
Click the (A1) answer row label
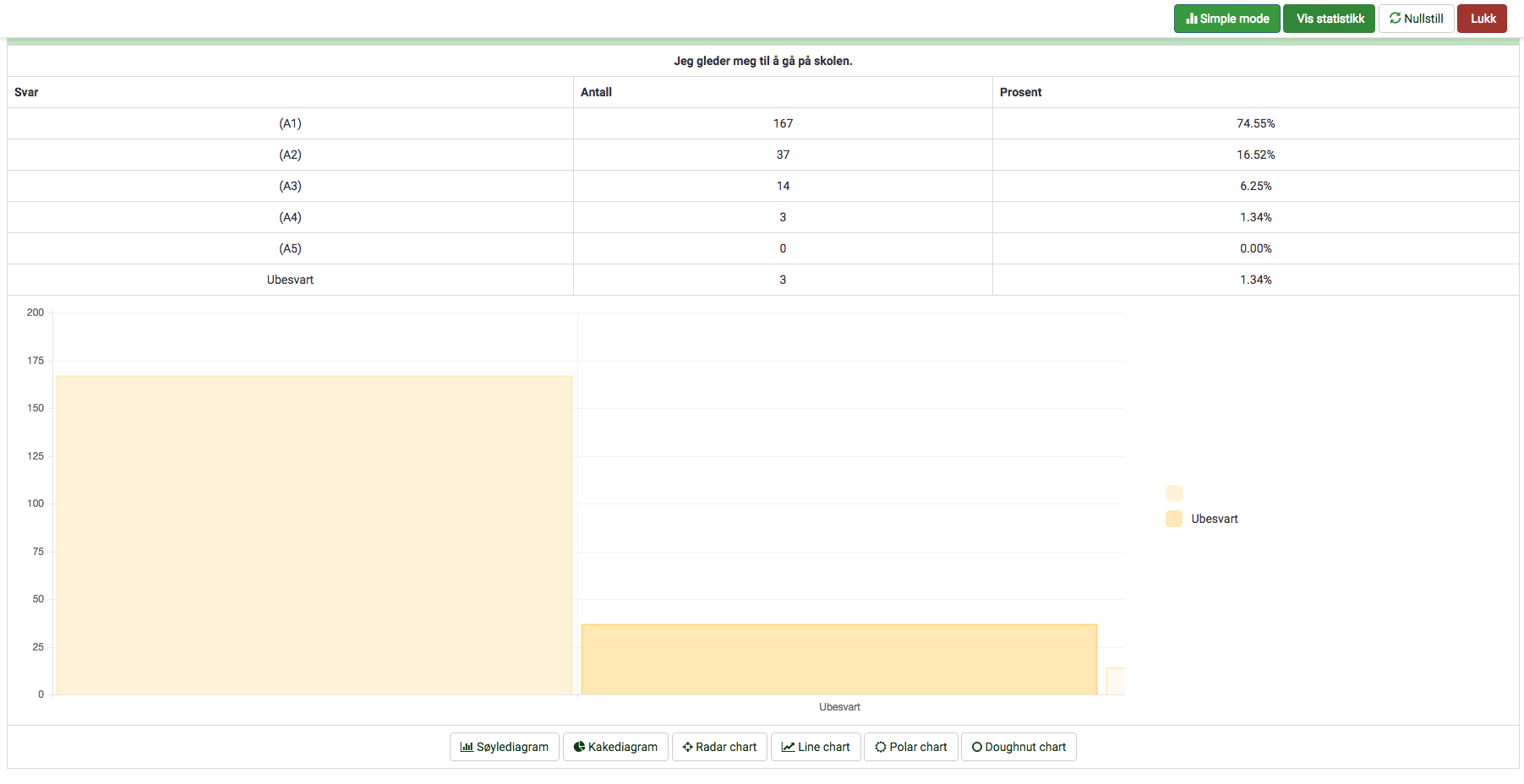[x=290, y=123]
